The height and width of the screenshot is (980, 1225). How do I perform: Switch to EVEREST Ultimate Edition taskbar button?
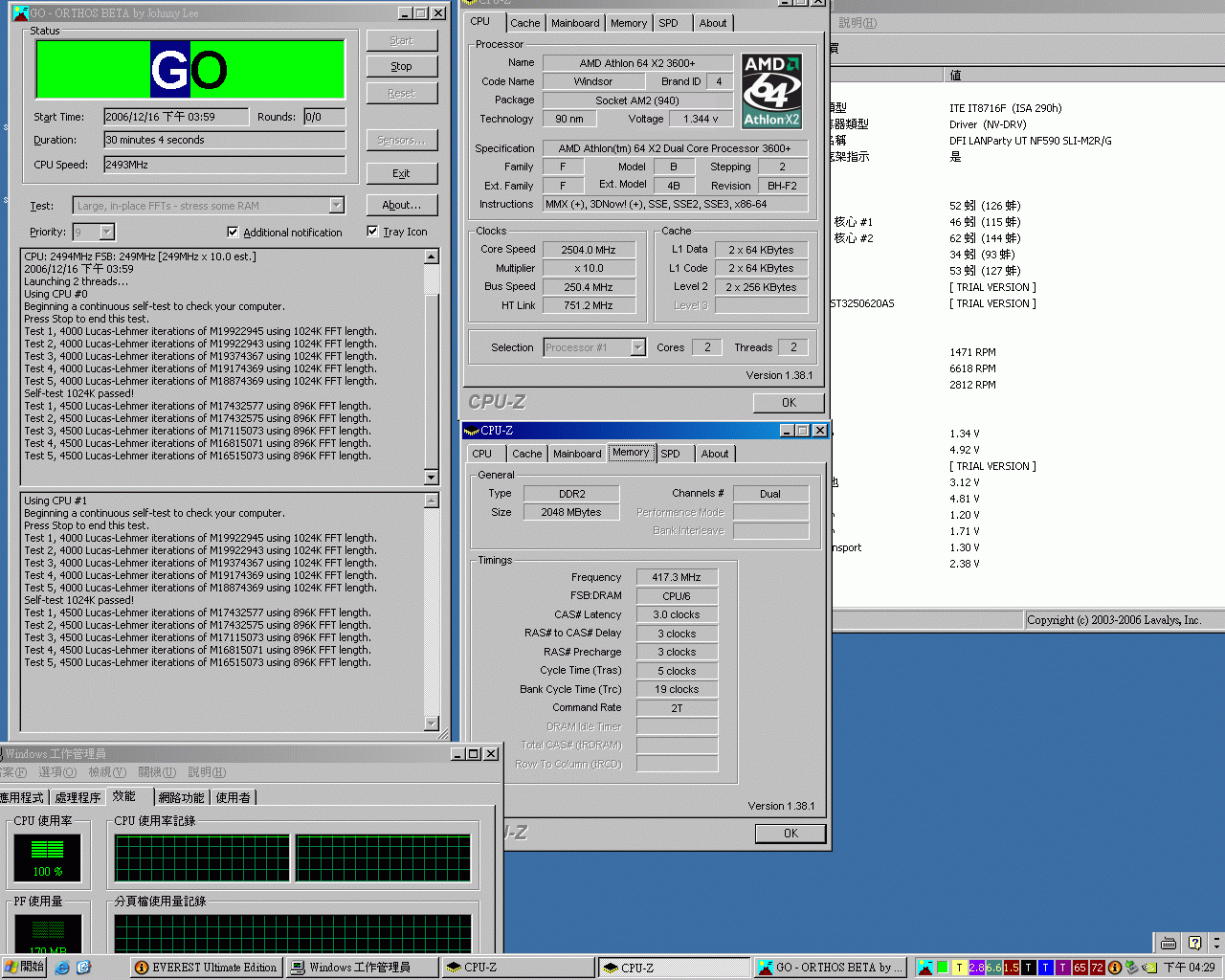pos(206,968)
